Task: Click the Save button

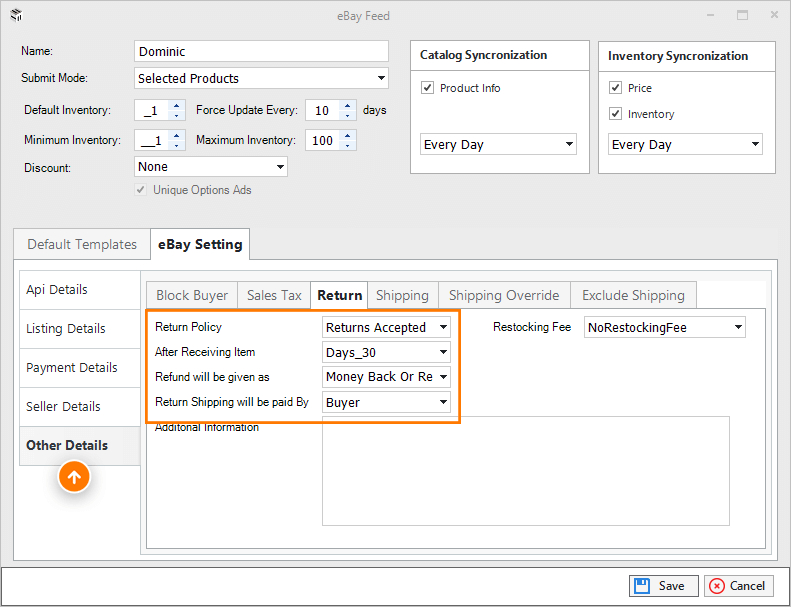Action: (663, 586)
